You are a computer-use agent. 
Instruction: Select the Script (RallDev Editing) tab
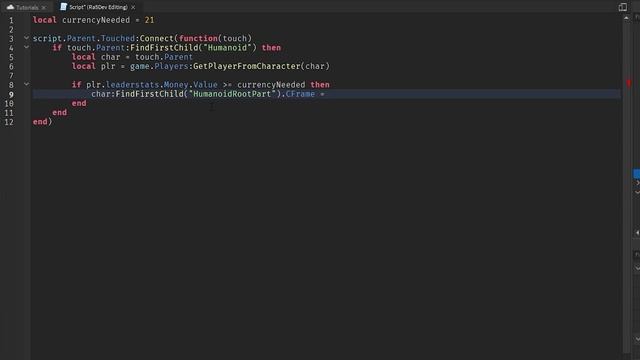coord(98,7)
